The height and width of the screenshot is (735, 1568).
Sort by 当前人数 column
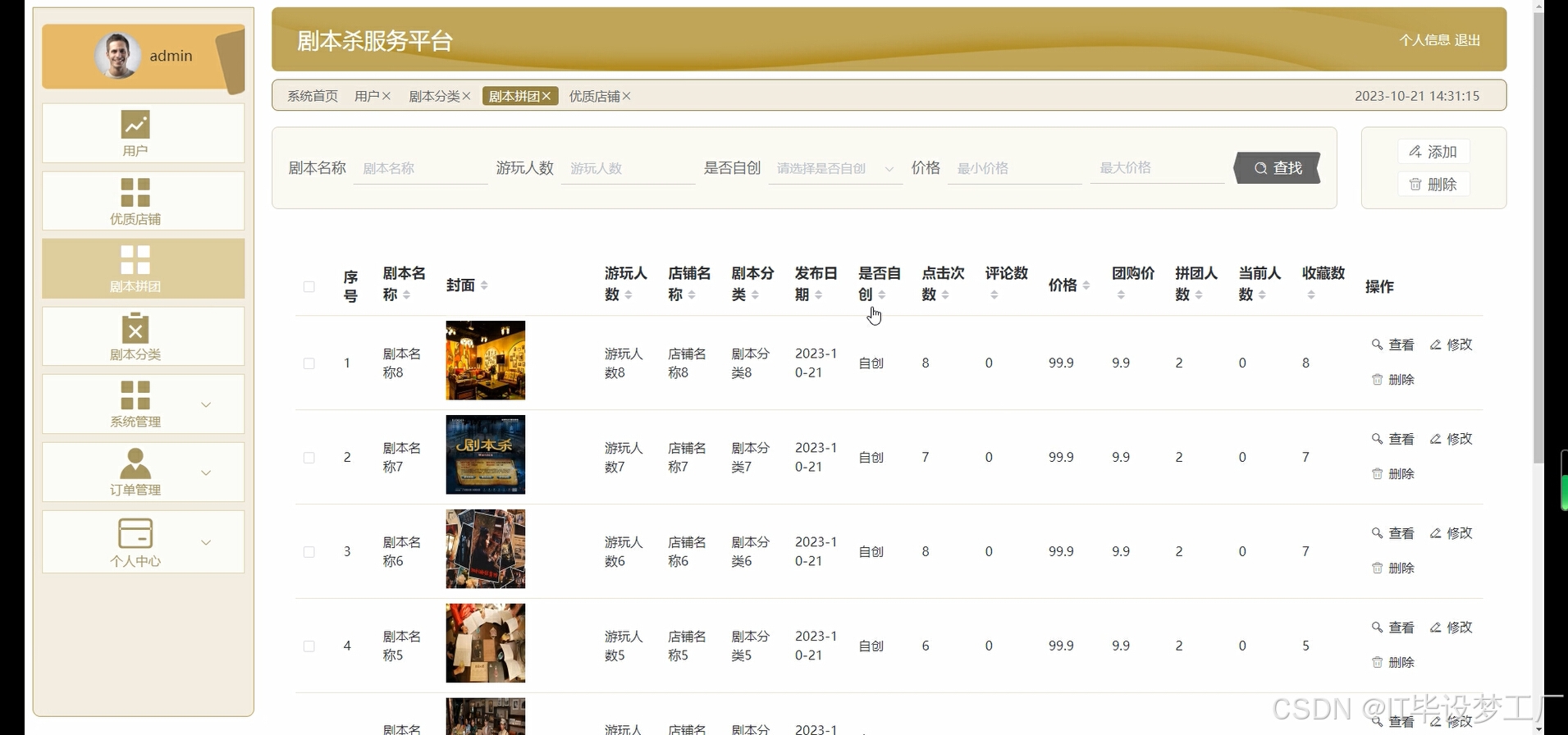point(1262,294)
